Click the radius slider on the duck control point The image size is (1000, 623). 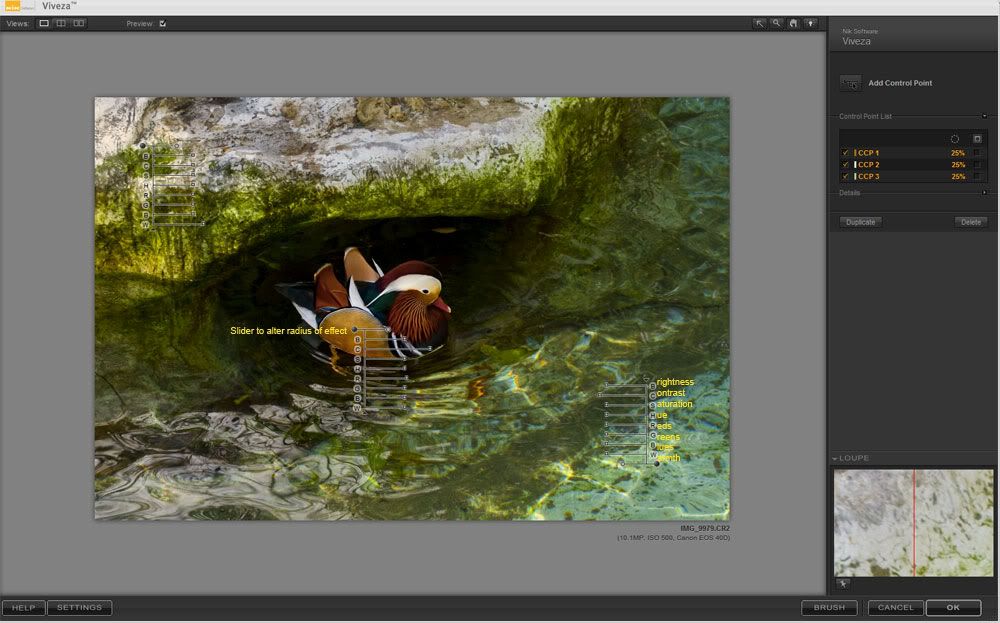(387, 330)
